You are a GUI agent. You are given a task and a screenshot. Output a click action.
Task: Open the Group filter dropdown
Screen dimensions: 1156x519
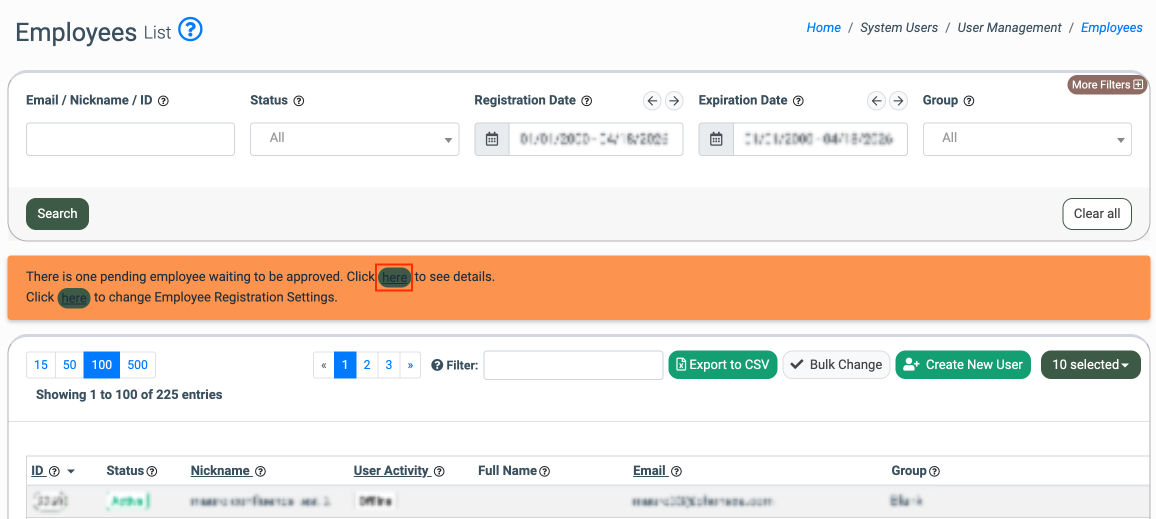1027,139
